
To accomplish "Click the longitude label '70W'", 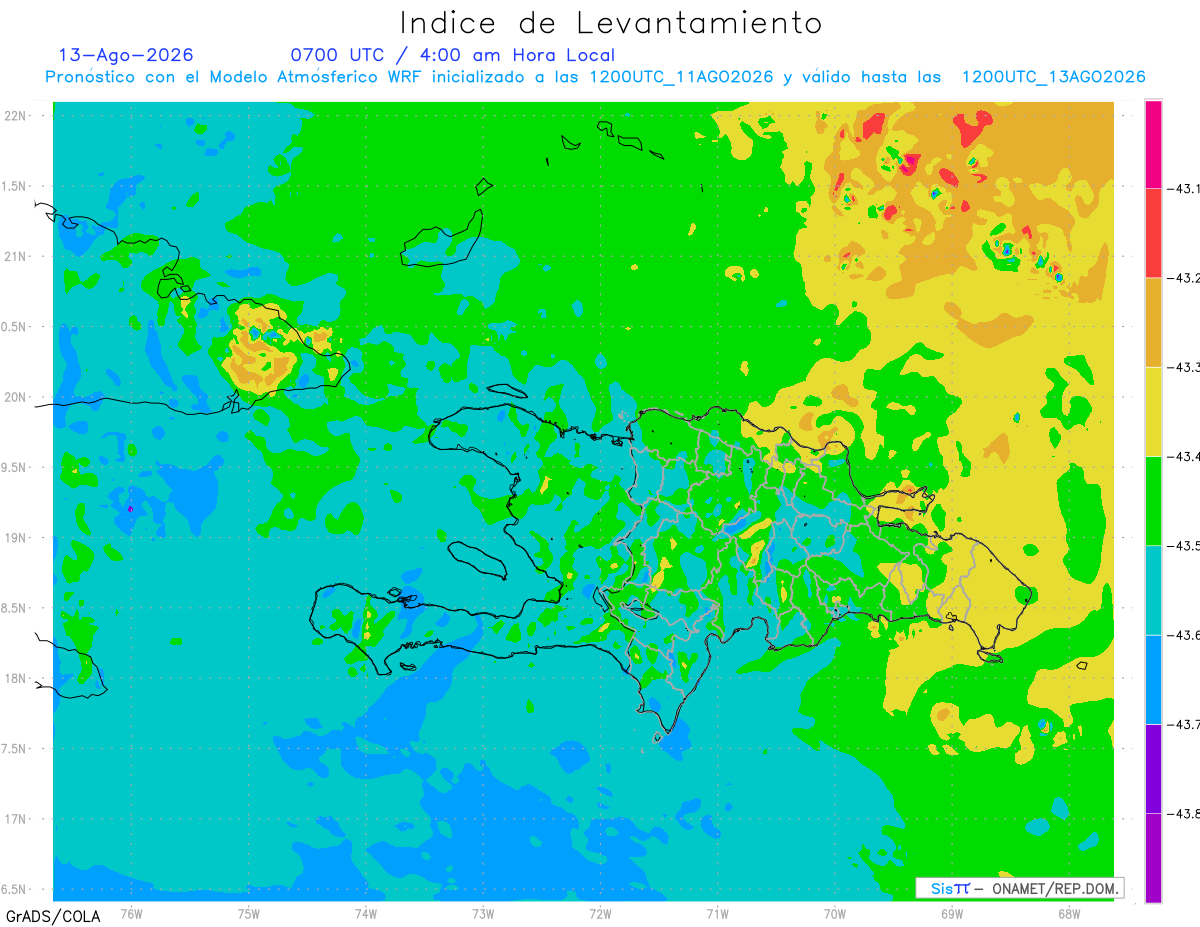I will tap(835, 914).
